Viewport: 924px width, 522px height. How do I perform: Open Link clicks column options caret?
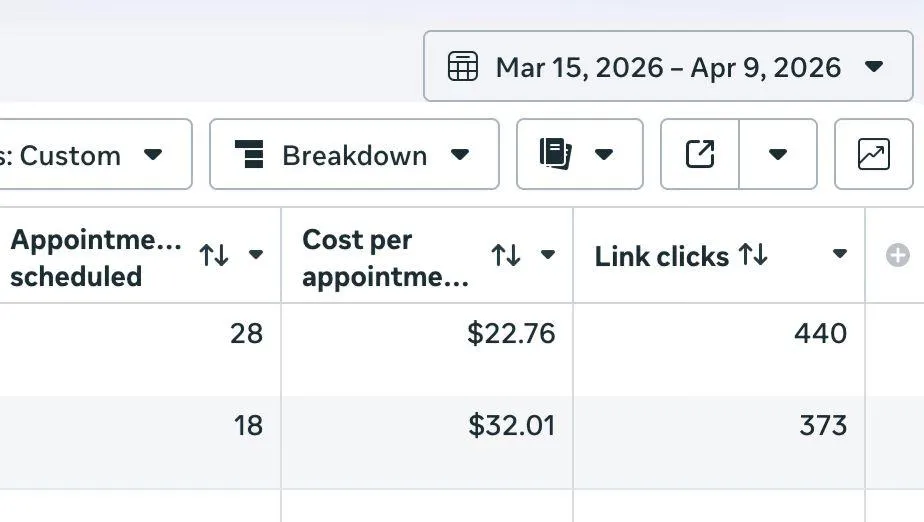point(840,255)
